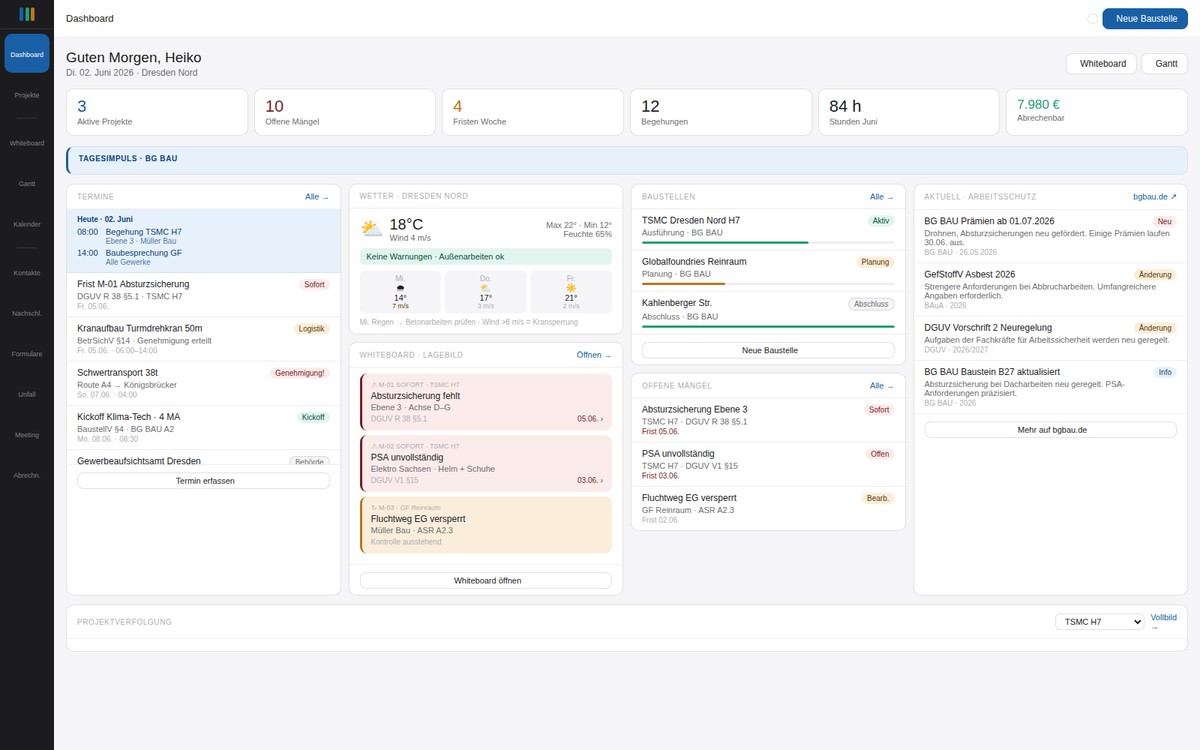
Task: Open the BG BAU Baustein B27 aktualisiert news
Action: click(x=1051, y=388)
